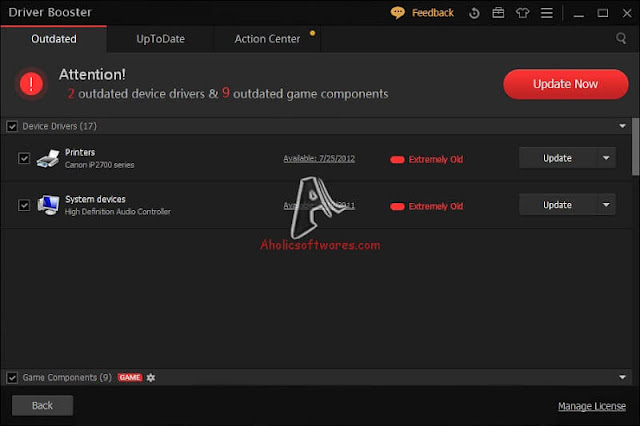Screen dimensions: 640x426
Task: Click the restore history icon
Action: [474, 13]
